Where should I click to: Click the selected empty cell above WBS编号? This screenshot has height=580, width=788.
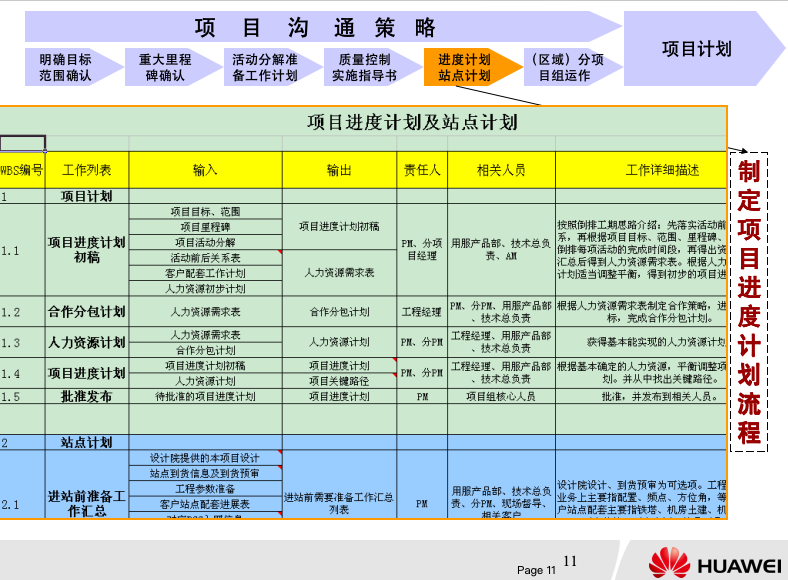(x=23, y=143)
